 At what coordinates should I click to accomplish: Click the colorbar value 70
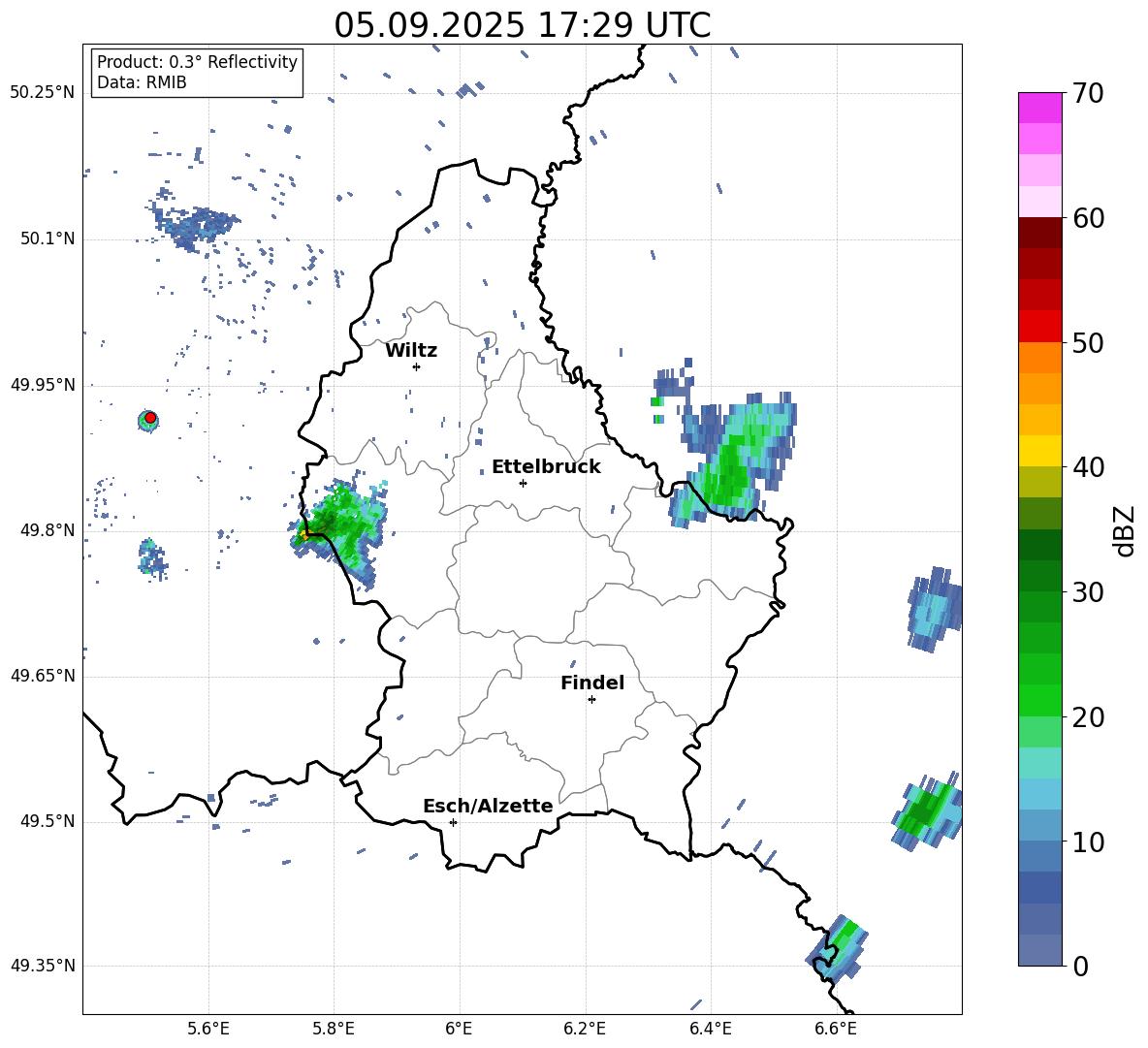[1088, 94]
